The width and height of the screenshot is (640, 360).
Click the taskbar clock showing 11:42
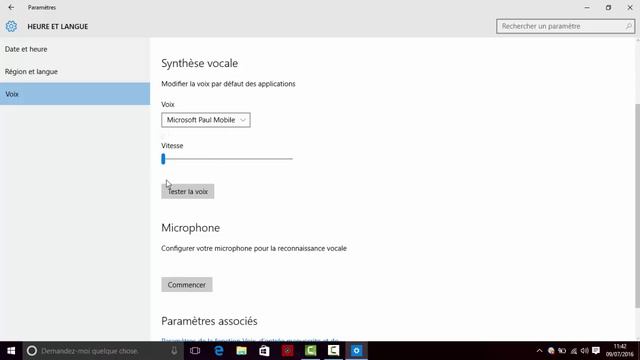620,351
